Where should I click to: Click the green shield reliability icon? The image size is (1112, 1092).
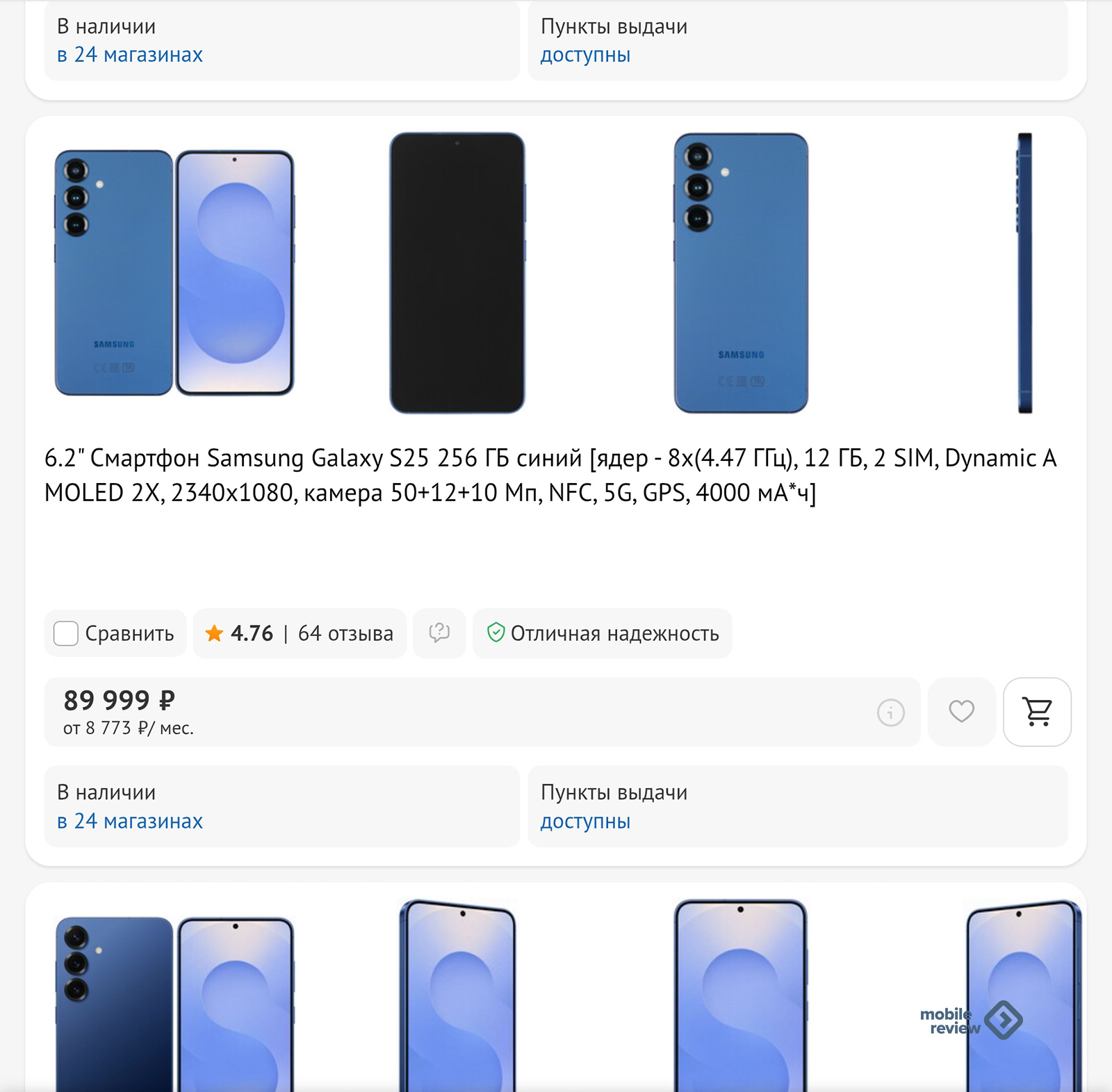click(x=496, y=633)
